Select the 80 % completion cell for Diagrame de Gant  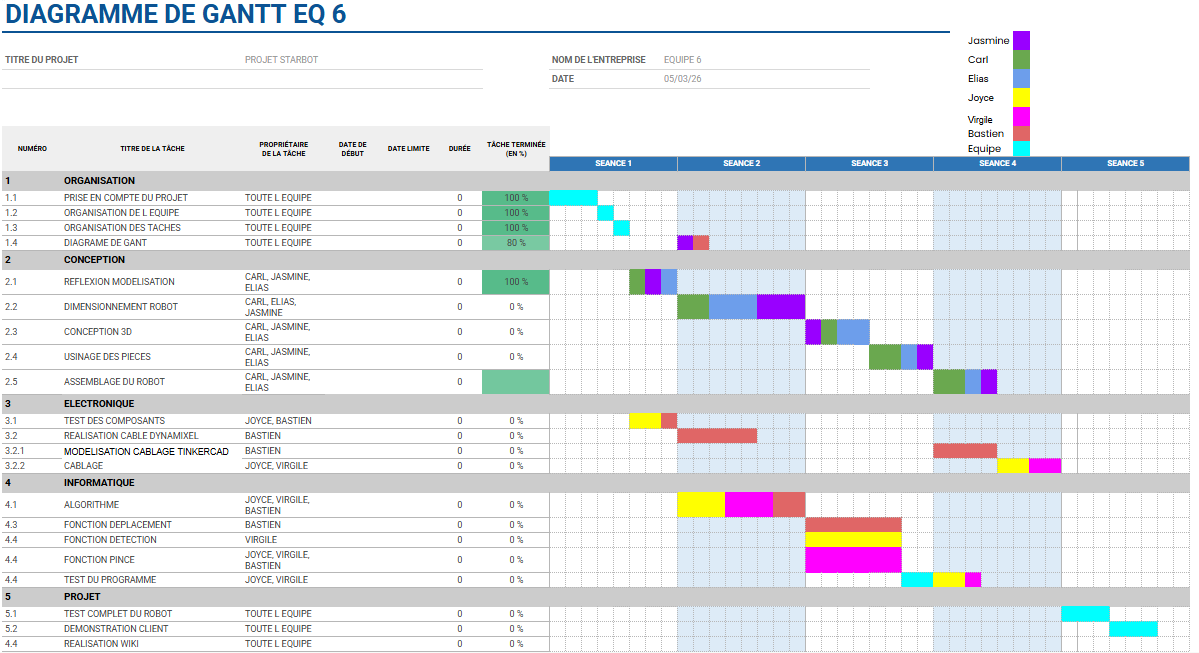point(516,243)
